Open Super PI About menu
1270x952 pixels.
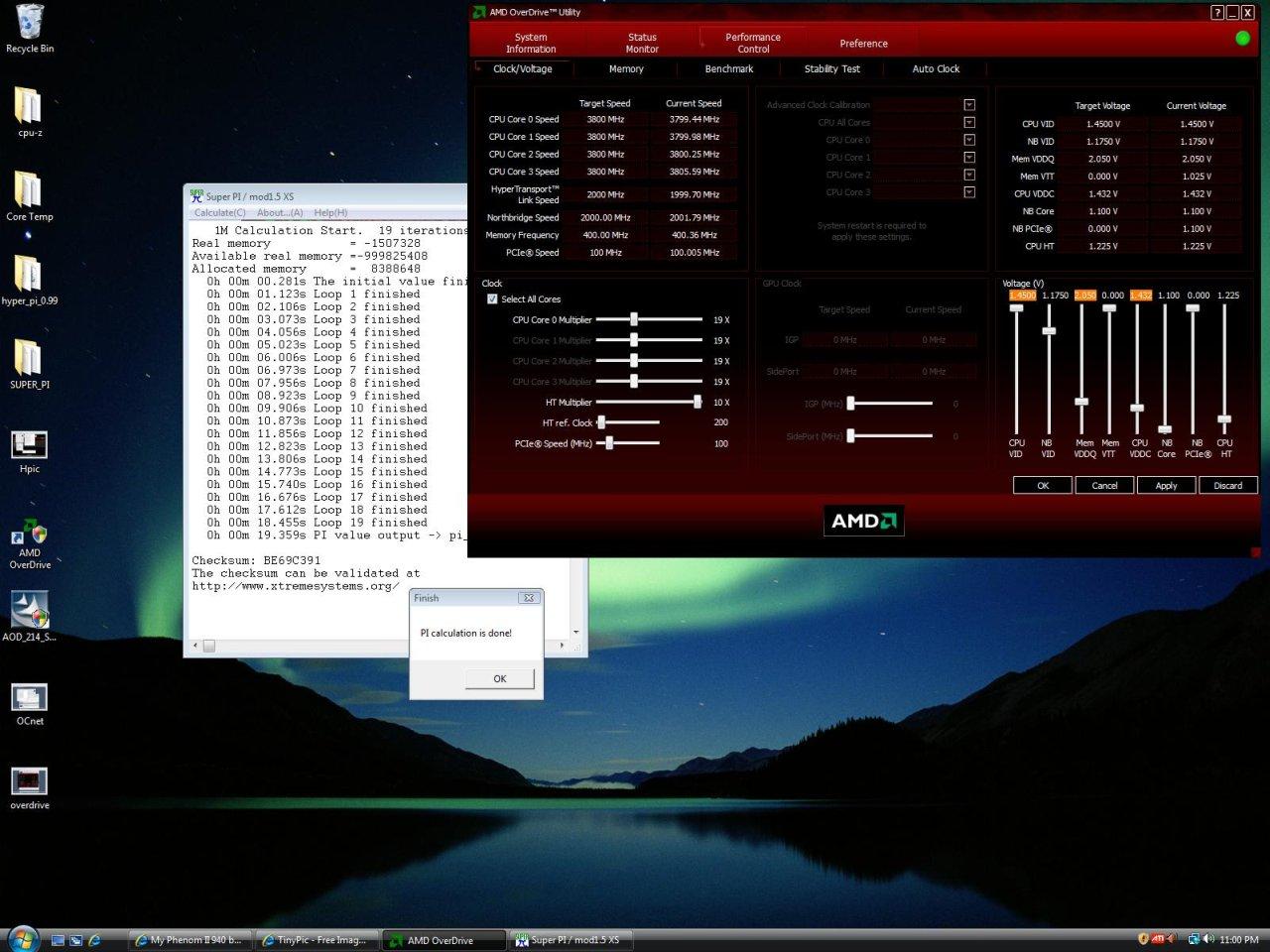click(280, 212)
